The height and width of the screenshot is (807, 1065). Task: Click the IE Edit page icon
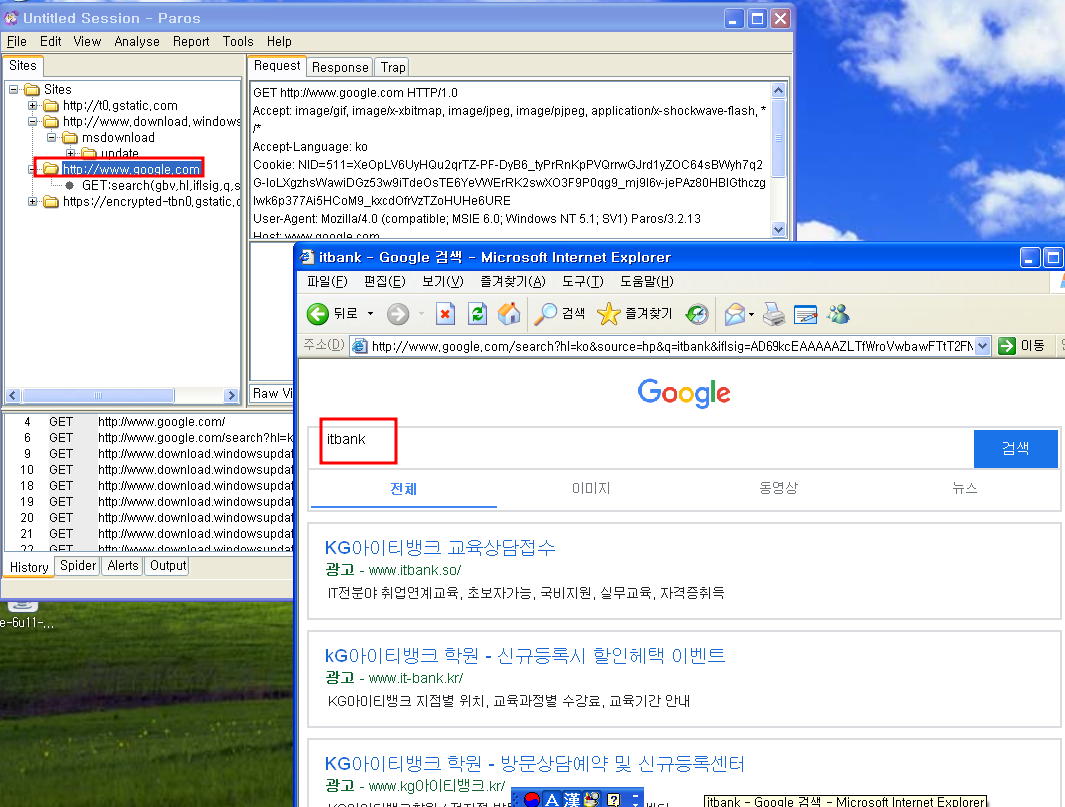coord(806,314)
